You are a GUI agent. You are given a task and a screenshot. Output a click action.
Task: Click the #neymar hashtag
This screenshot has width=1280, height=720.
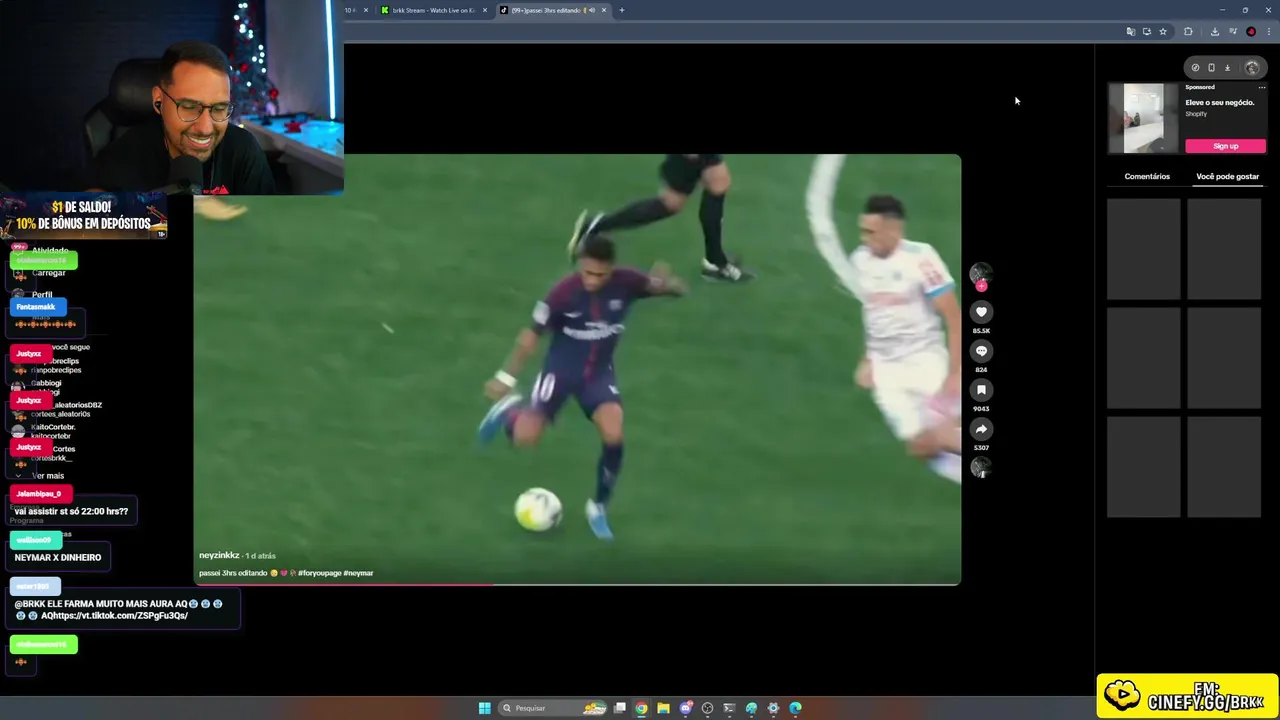pos(358,573)
